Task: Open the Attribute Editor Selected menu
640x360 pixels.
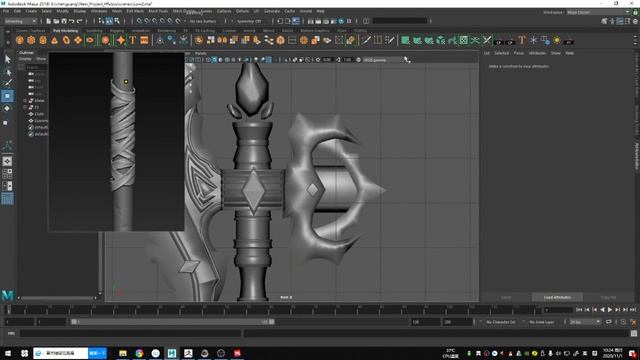Action: [501, 53]
